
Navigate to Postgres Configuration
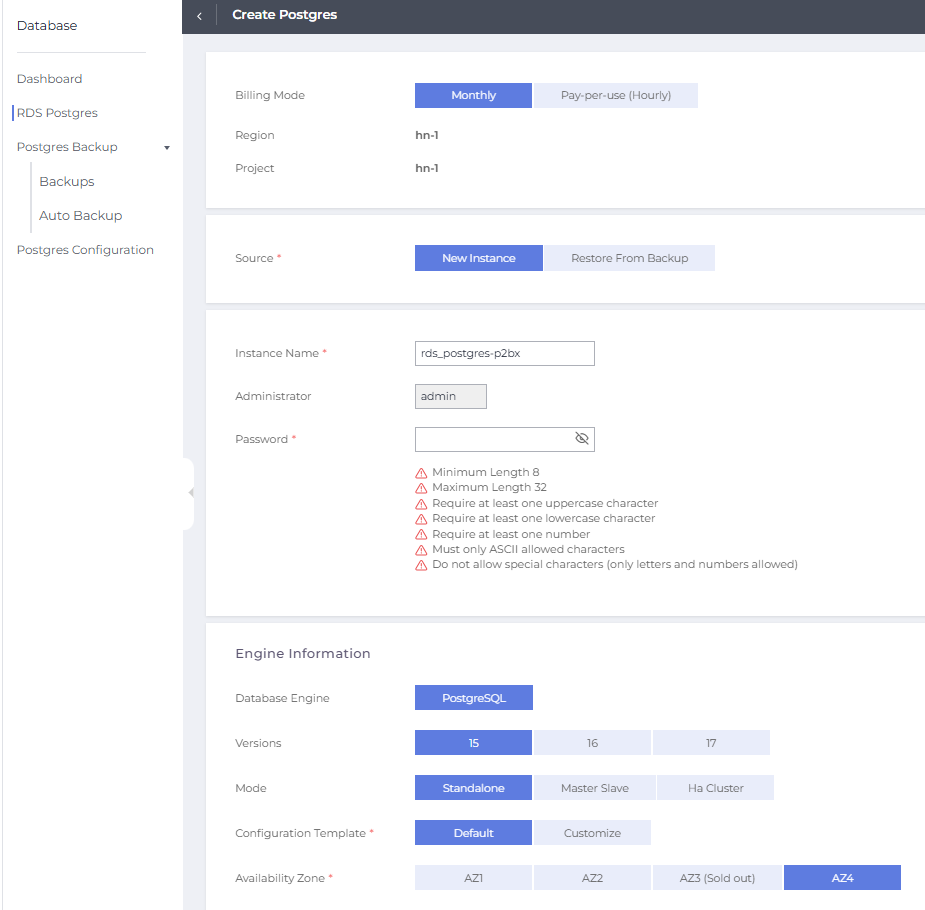(x=85, y=250)
